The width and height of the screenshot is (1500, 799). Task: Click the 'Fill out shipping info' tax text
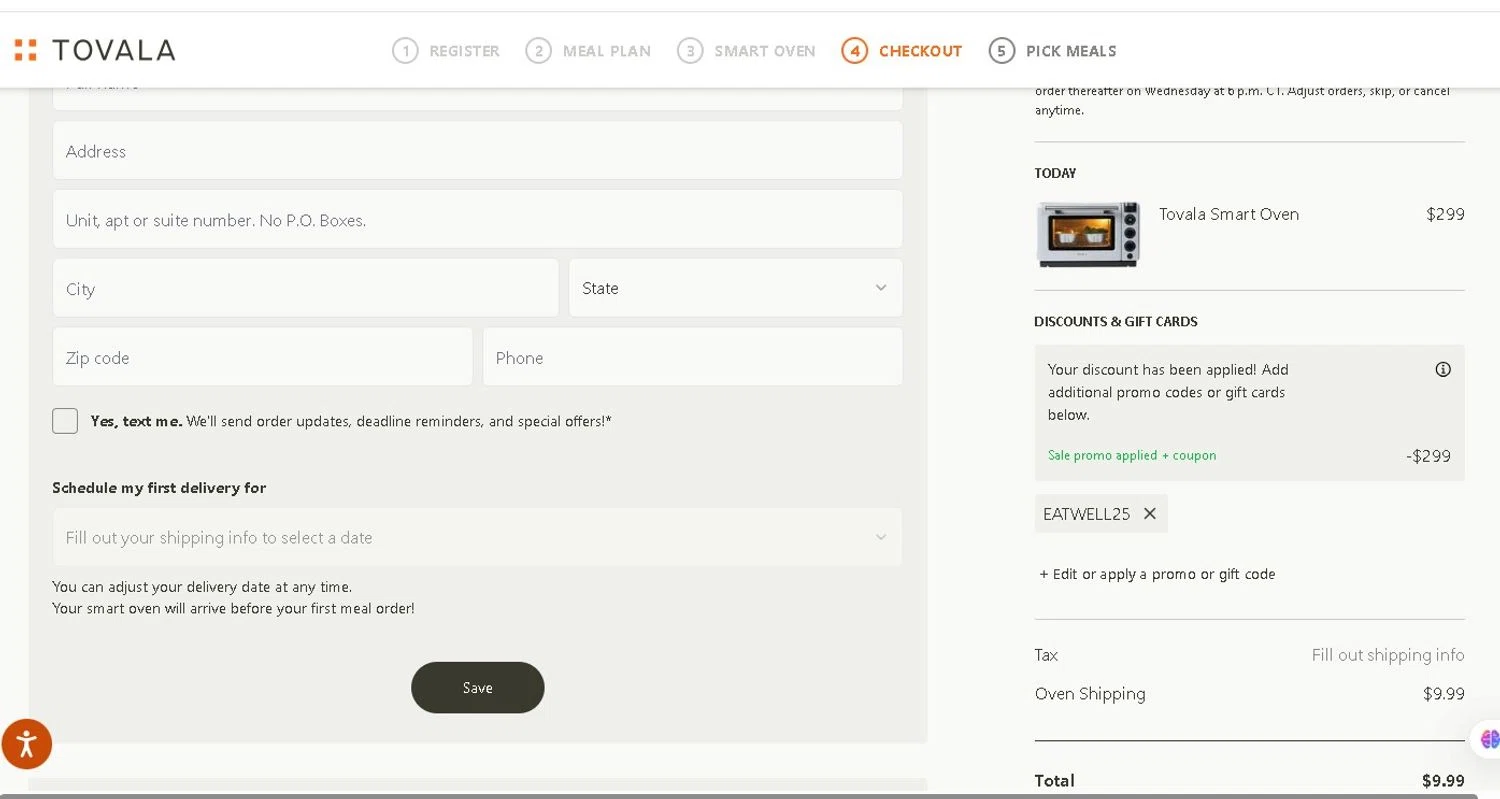pos(1388,655)
